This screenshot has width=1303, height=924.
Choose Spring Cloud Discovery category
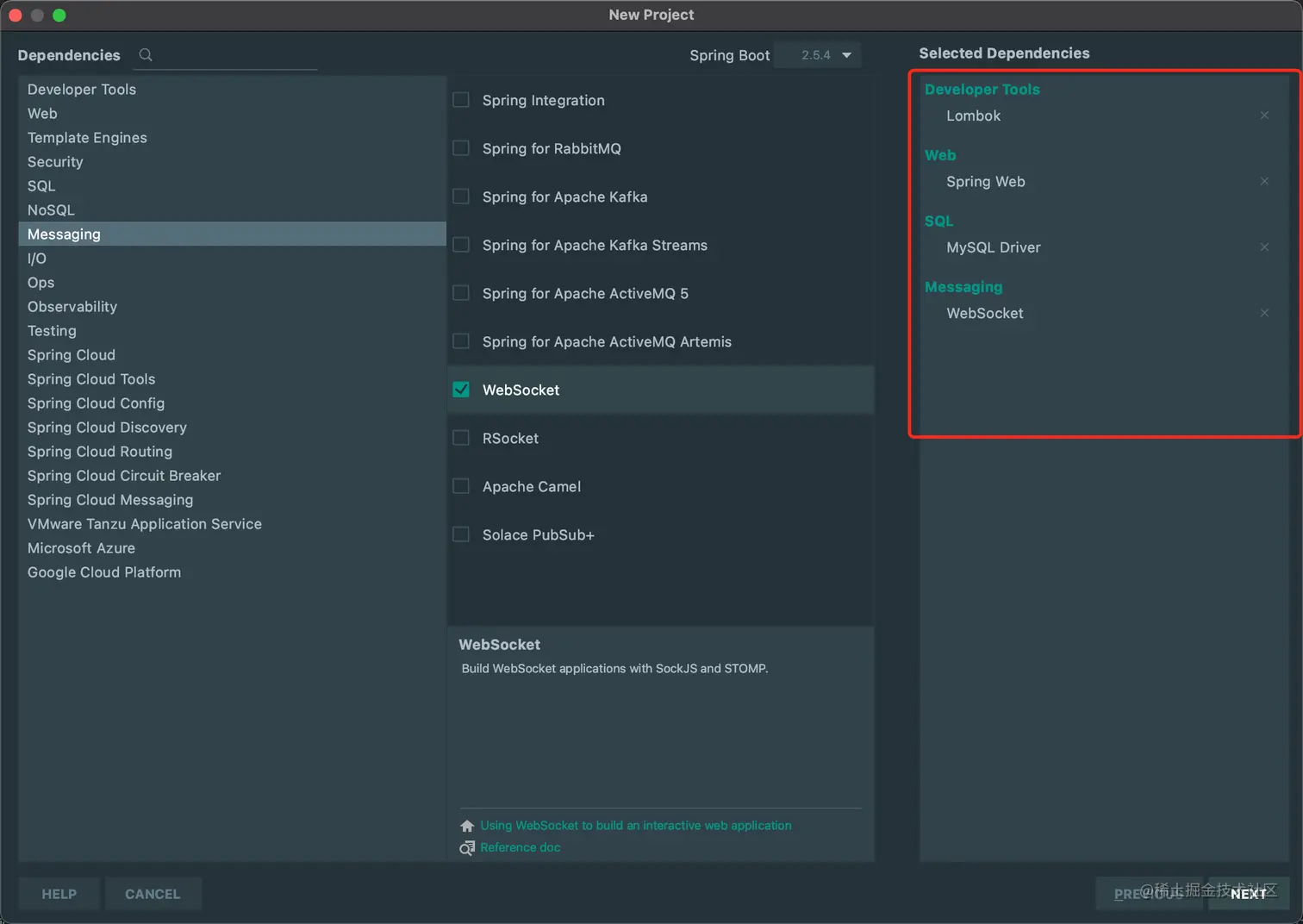pyautogui.click(x=233, y=428)
